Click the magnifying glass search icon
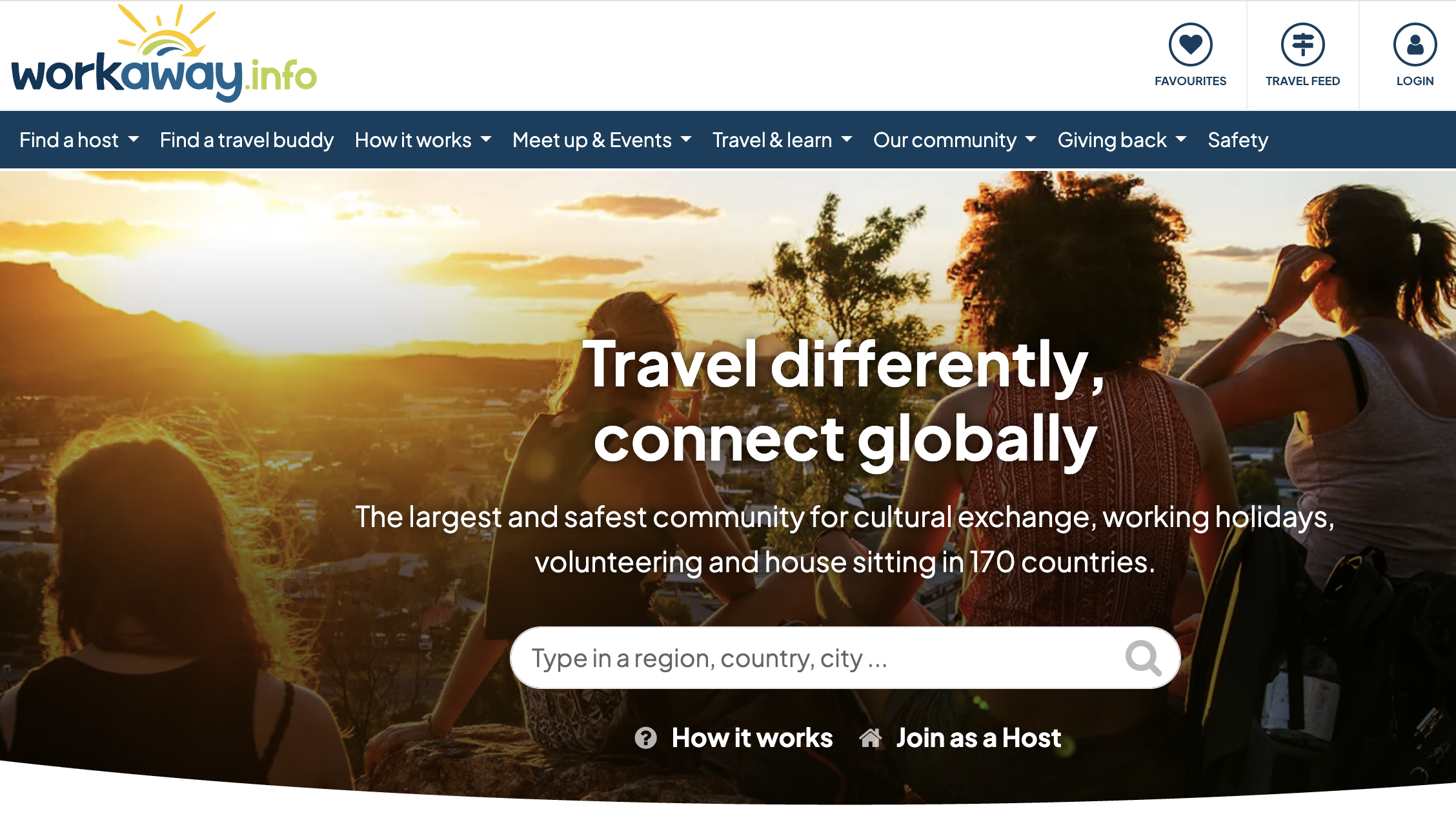This screenshot has width=1456, height=818. [1143, 658]
